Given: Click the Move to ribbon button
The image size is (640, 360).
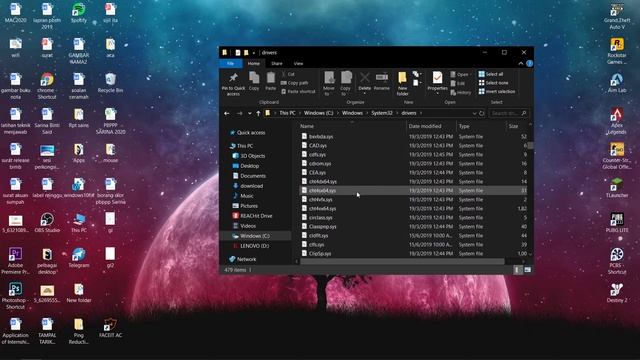Looking at the screenshot, I should pyautogui.click(x=329, y=84).
